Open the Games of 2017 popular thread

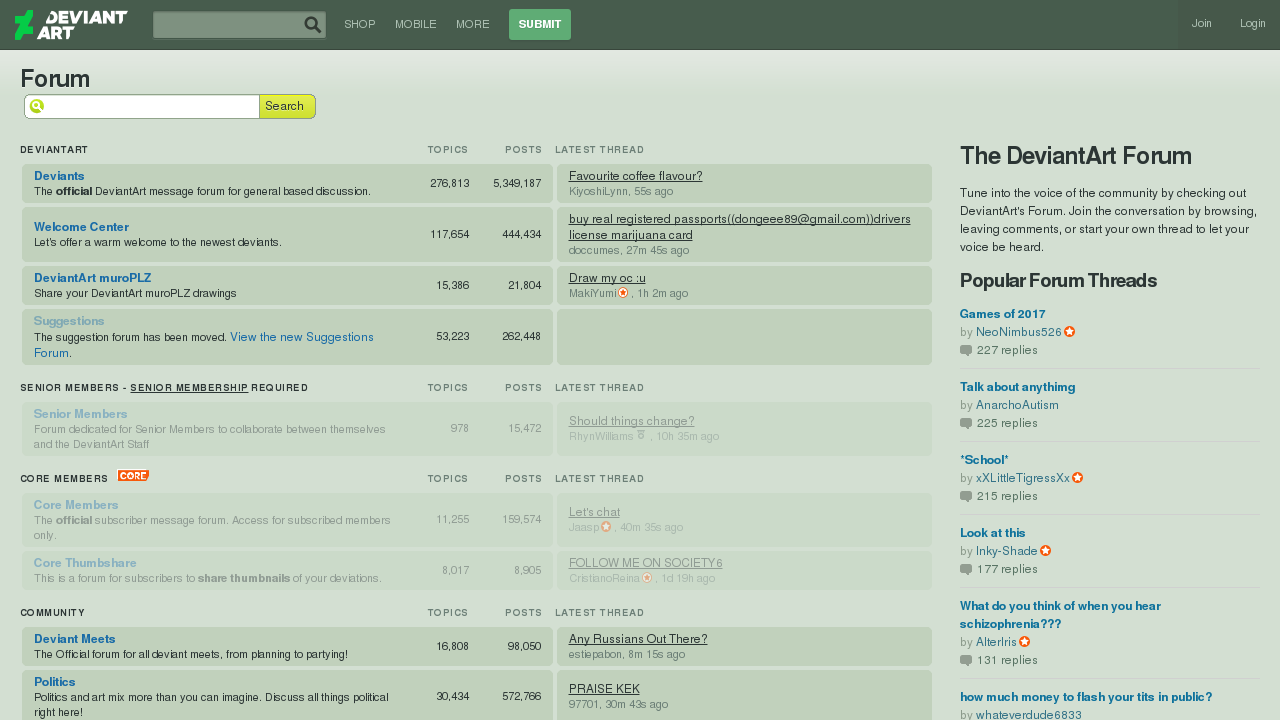pos(1003,314)
